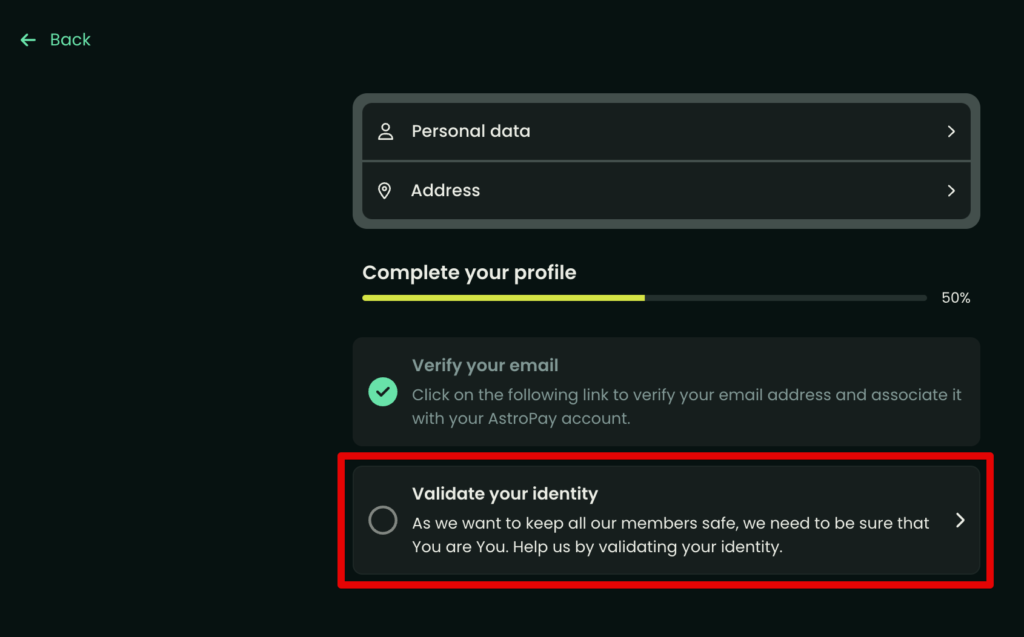The width and height of the screenshot is (1024, 637).
Task: Go Back using the text link
Action: tap(70, 40)
